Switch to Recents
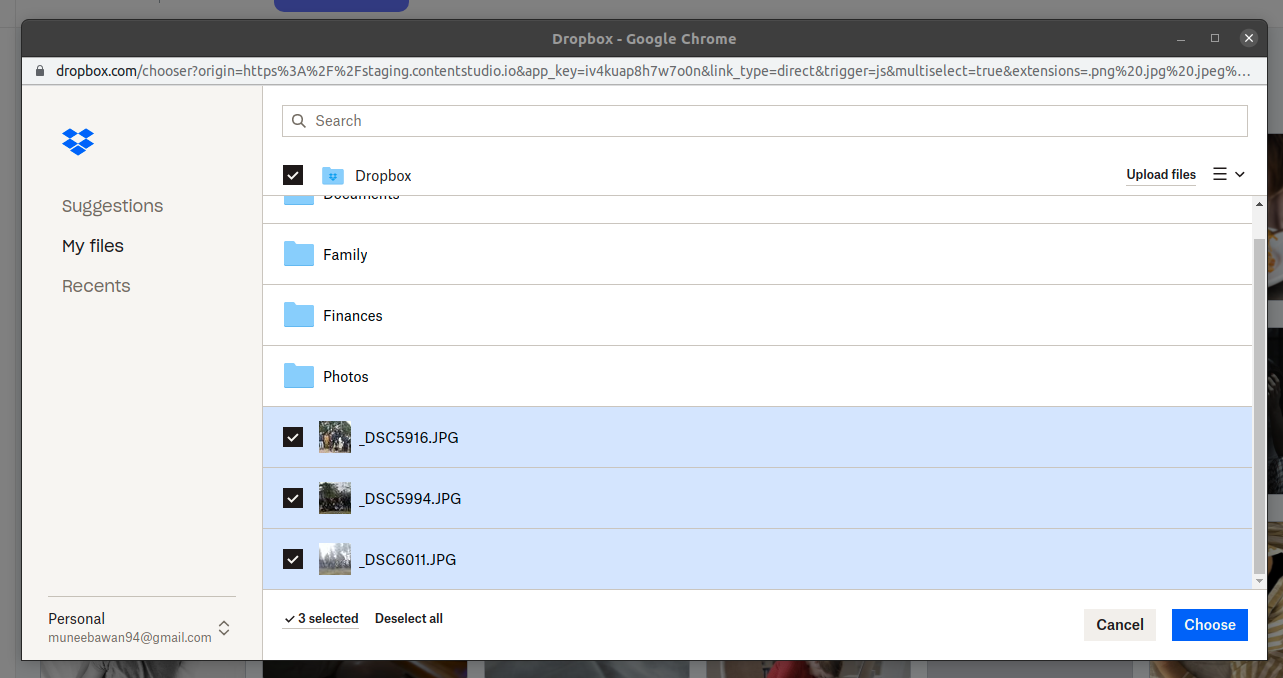The image size is (1283, 678). tap(96, 286)
